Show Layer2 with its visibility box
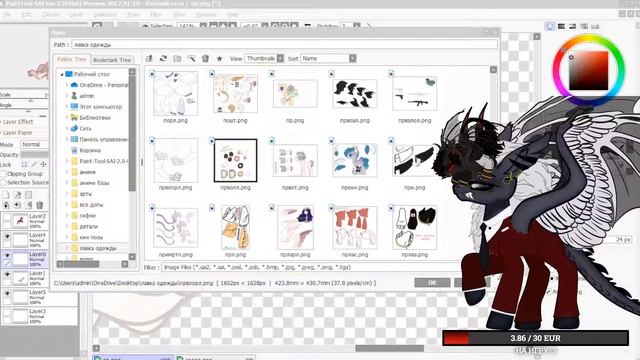This screenshot has width=640, height=360. click(7, 218)
